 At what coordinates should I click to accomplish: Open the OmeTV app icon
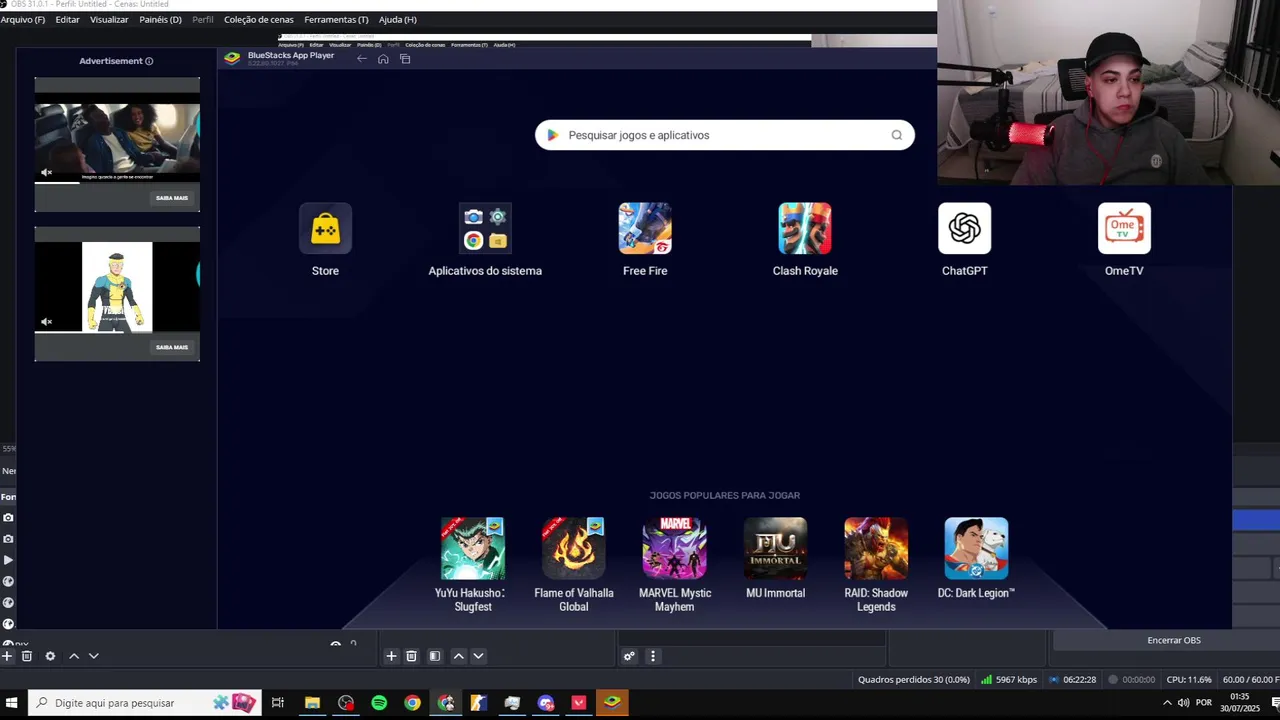[x=1124, y=229]
